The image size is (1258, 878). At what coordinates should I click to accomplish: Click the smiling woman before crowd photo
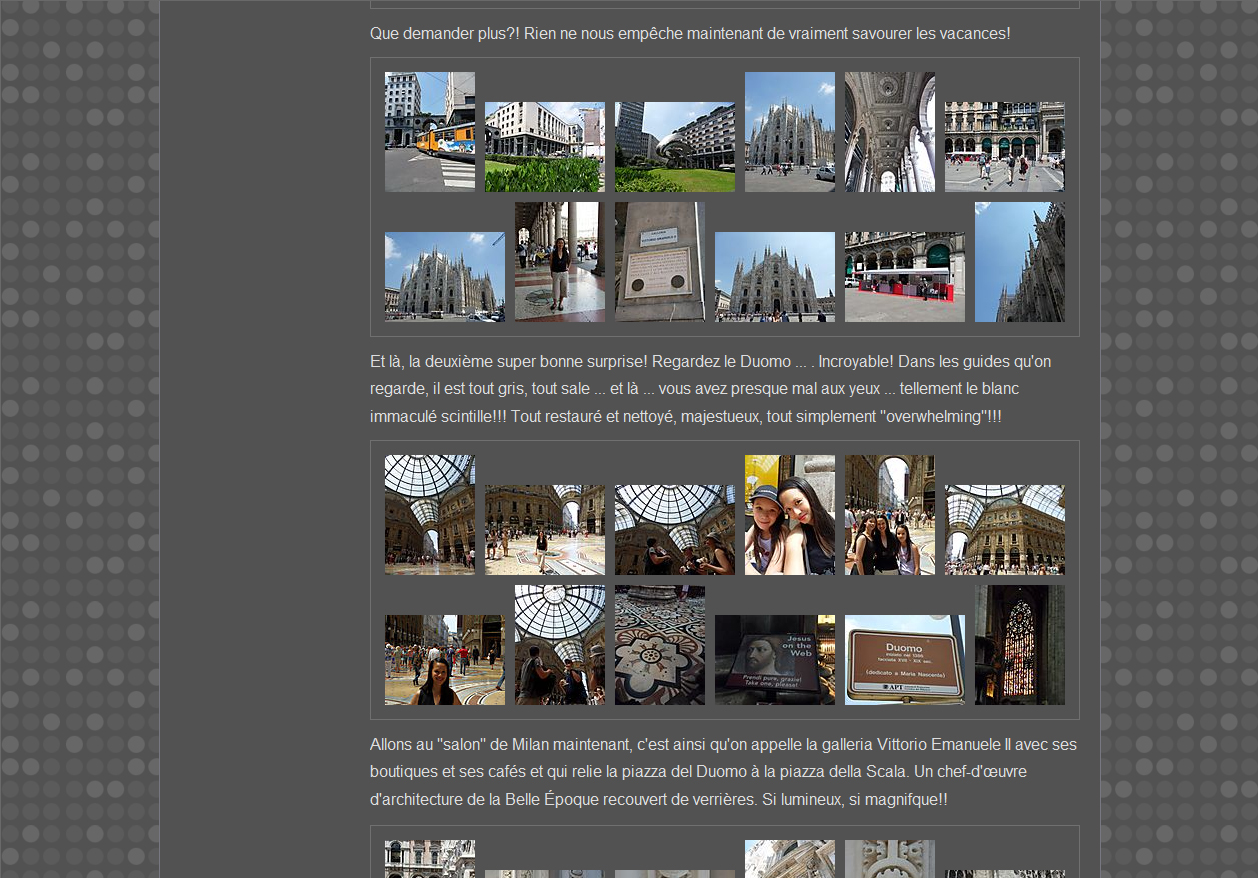click(444, 659)
